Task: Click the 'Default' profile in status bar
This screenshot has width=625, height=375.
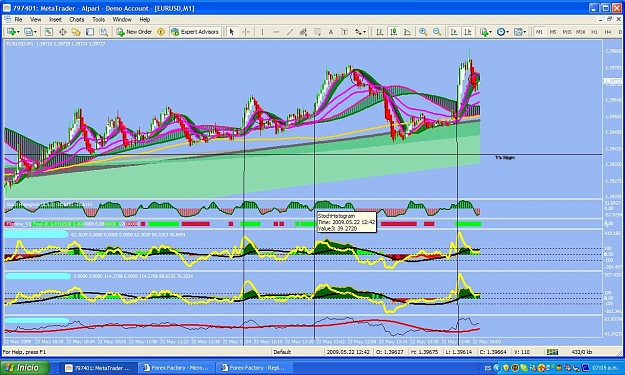Action: coord(282,352)
